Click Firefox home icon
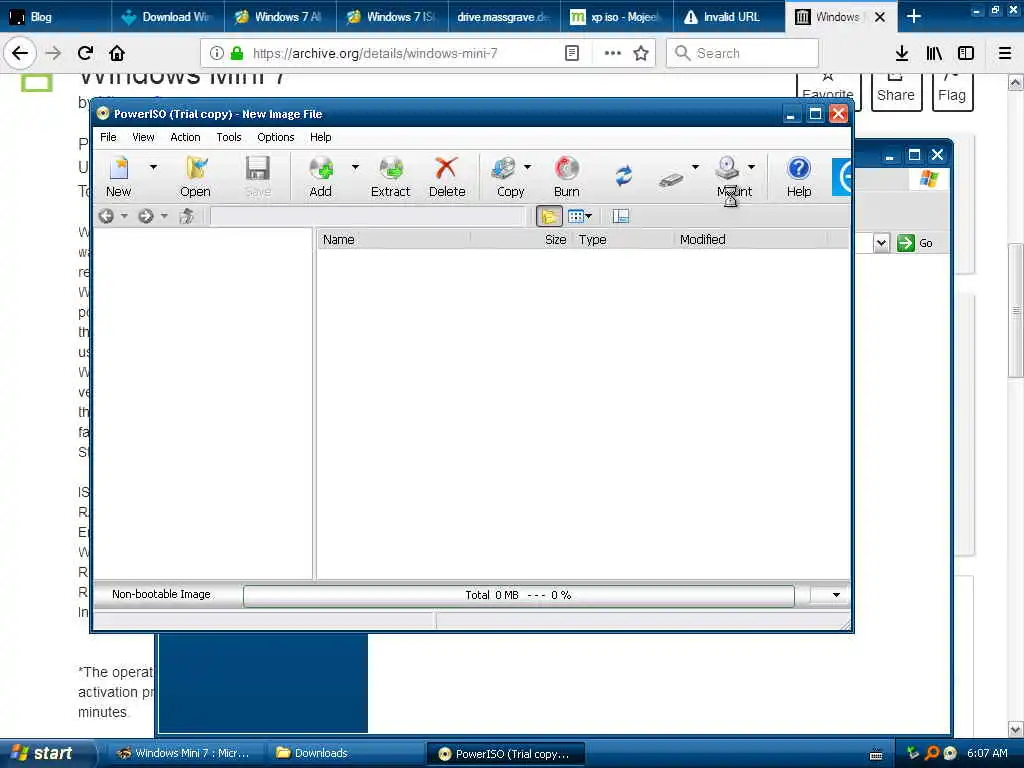Screen dimensions: 1024x768 117,53
